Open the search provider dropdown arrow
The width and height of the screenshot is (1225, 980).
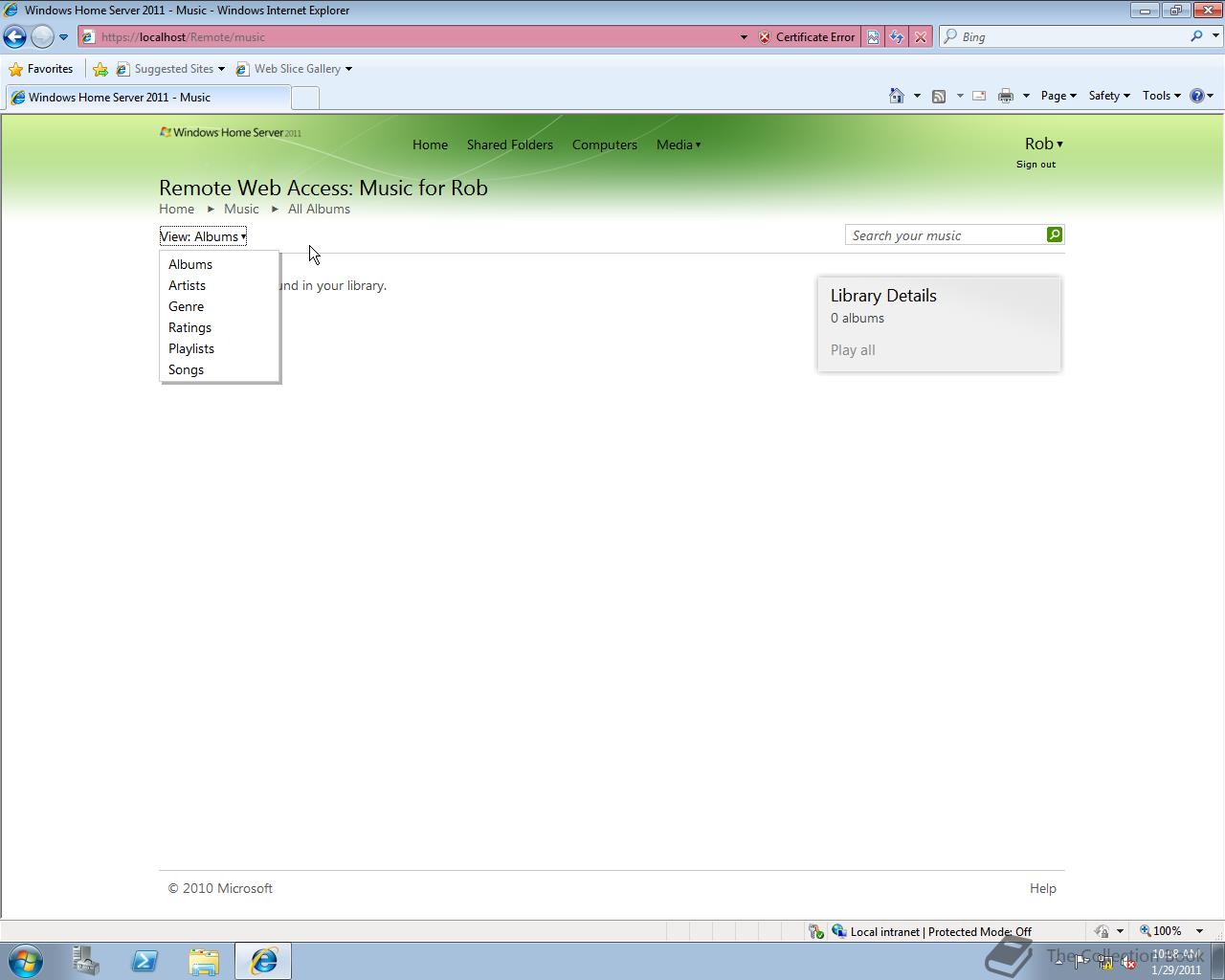[1216, 36]
